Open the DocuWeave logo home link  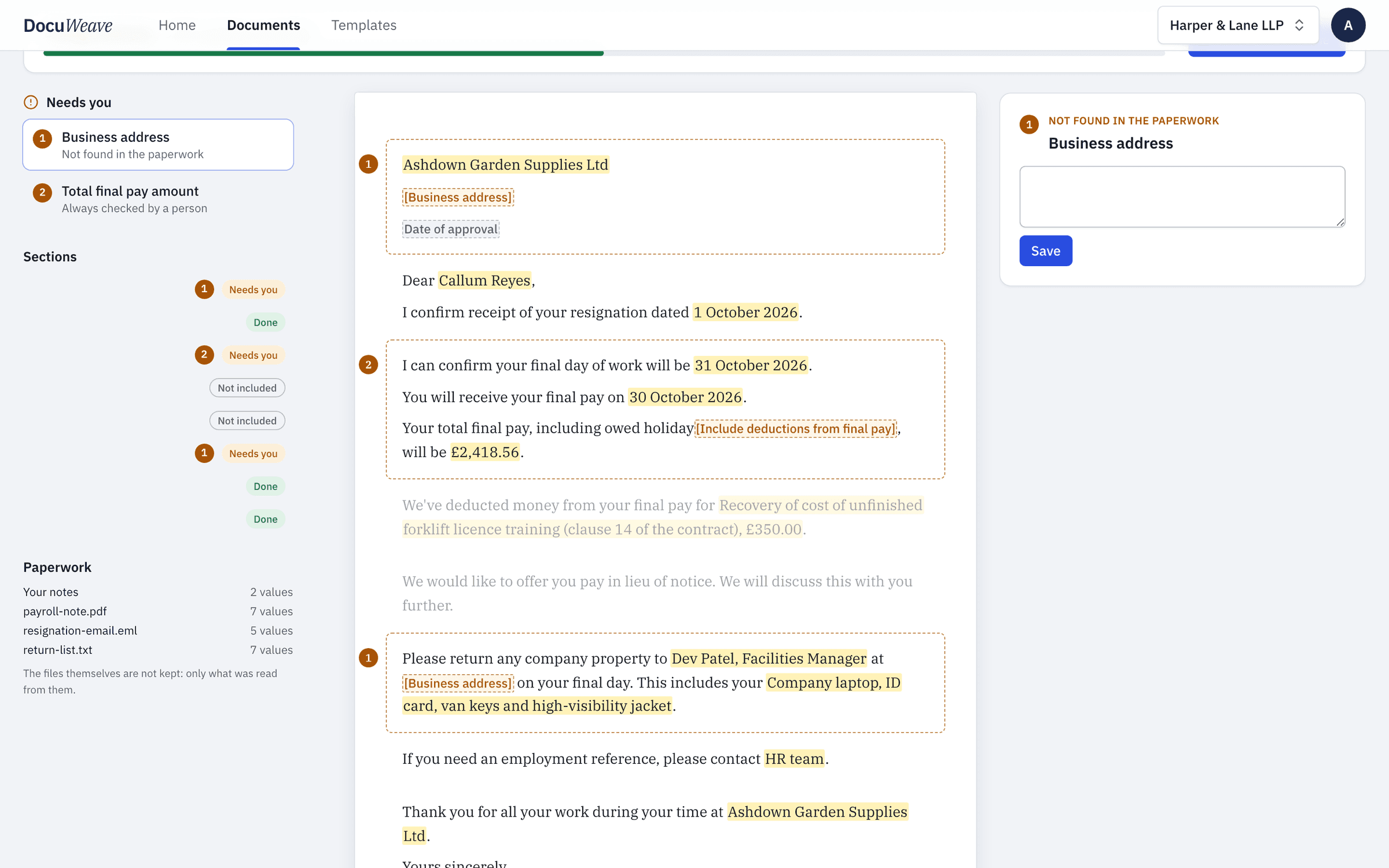[68, 25]
